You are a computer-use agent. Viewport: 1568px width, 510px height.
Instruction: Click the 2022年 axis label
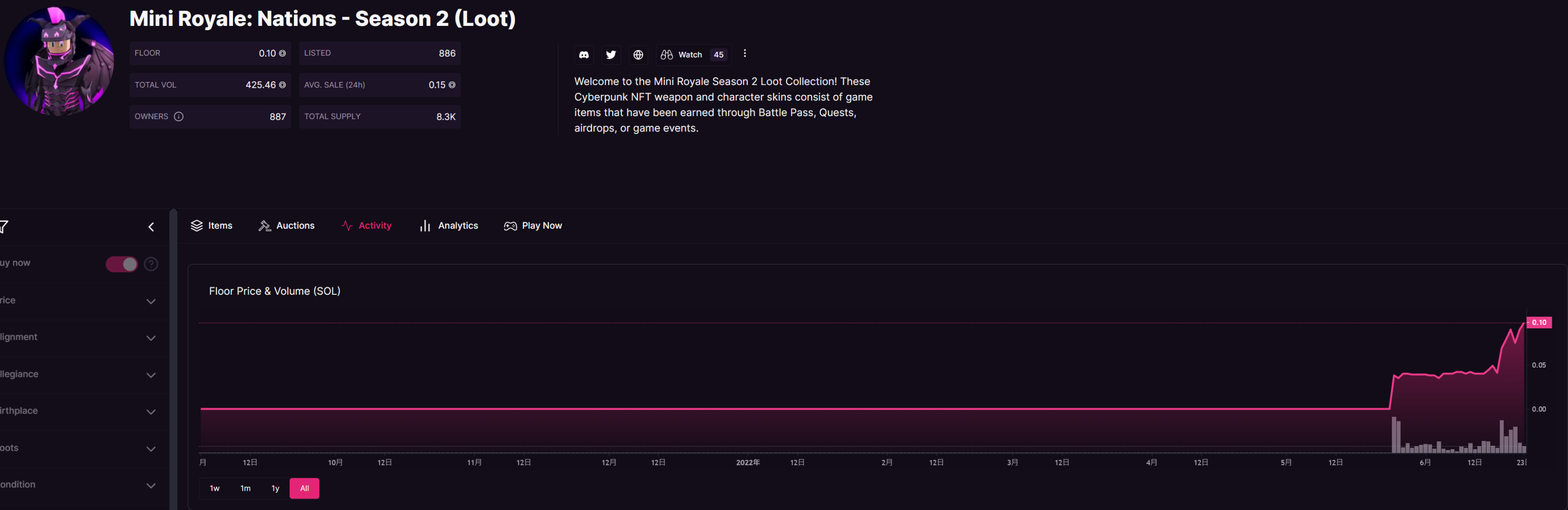[748, 463]
